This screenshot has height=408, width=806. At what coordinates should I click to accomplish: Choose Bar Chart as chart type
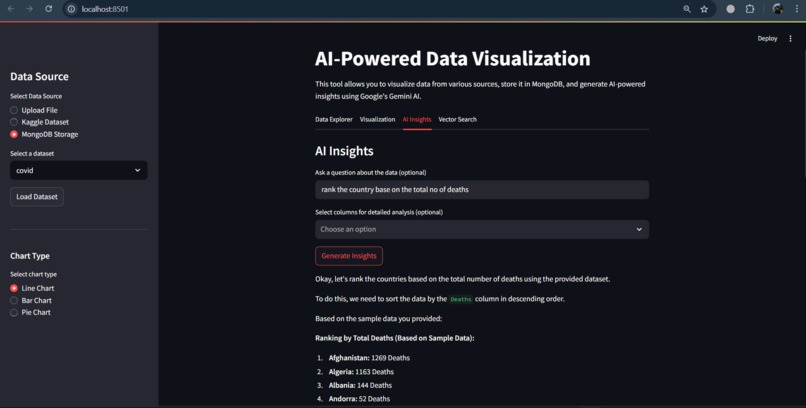(31, 300)
